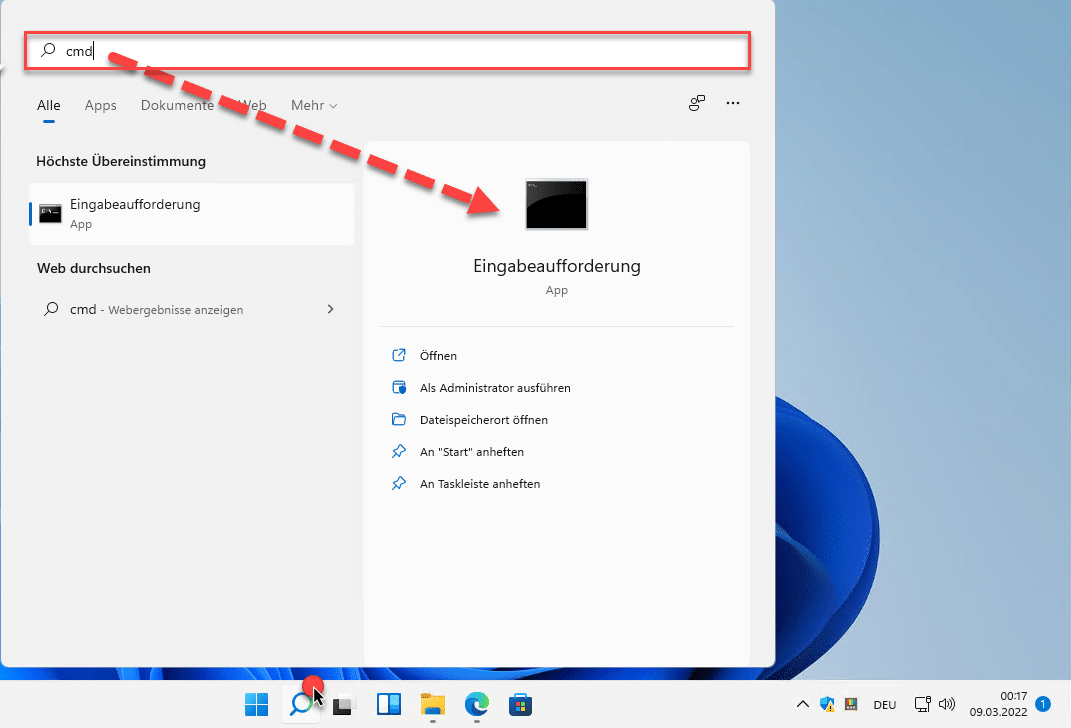
Task: Expand the Mehr dropdown
Action: 314,105
